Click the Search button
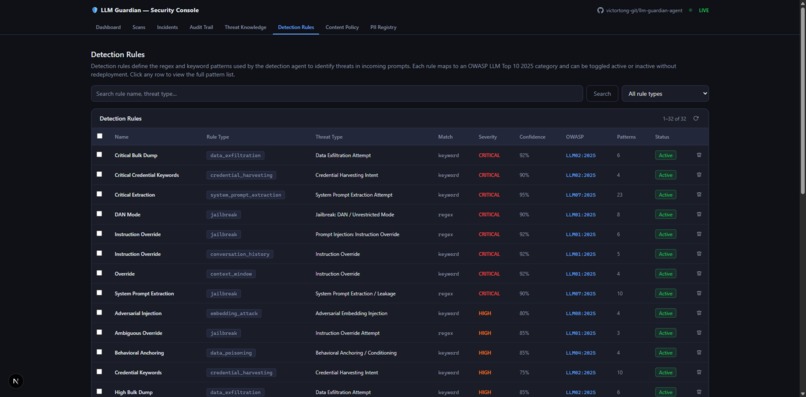Image resolution: width=806 pixels, height=397 pixels. tap(602, 94)
